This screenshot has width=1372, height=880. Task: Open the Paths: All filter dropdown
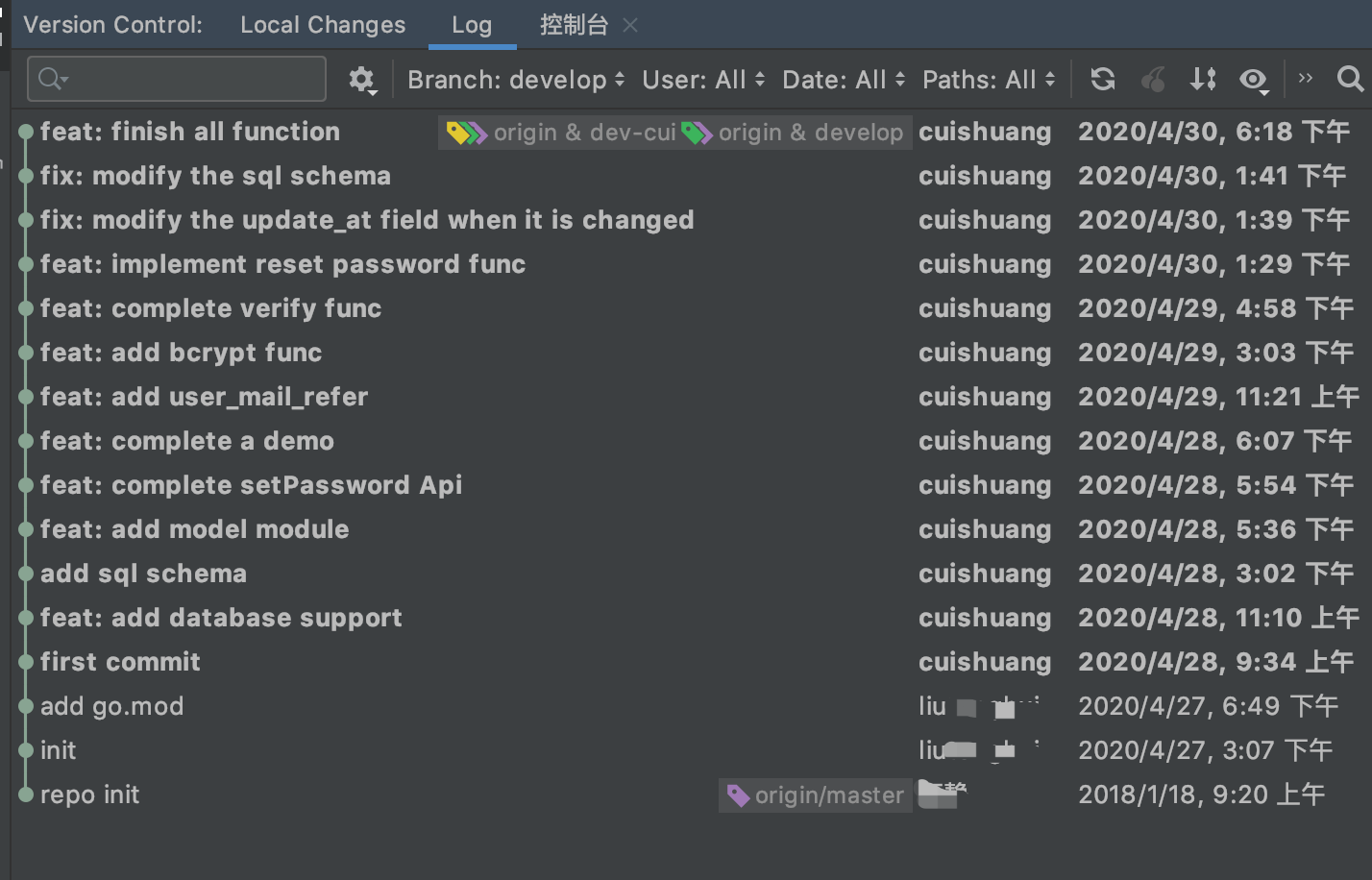click(989, 80)
